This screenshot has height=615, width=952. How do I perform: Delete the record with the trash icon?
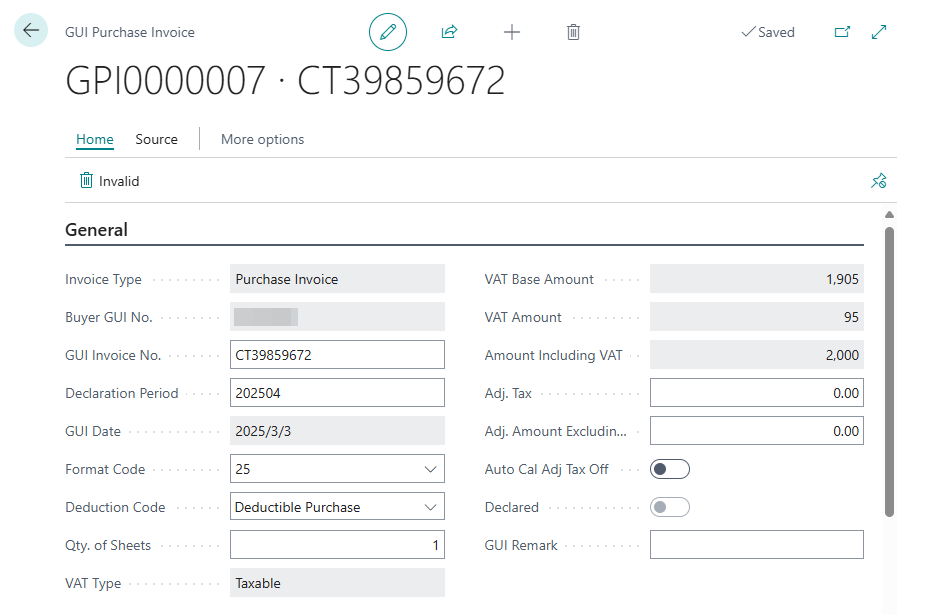(x=573, y=32)
